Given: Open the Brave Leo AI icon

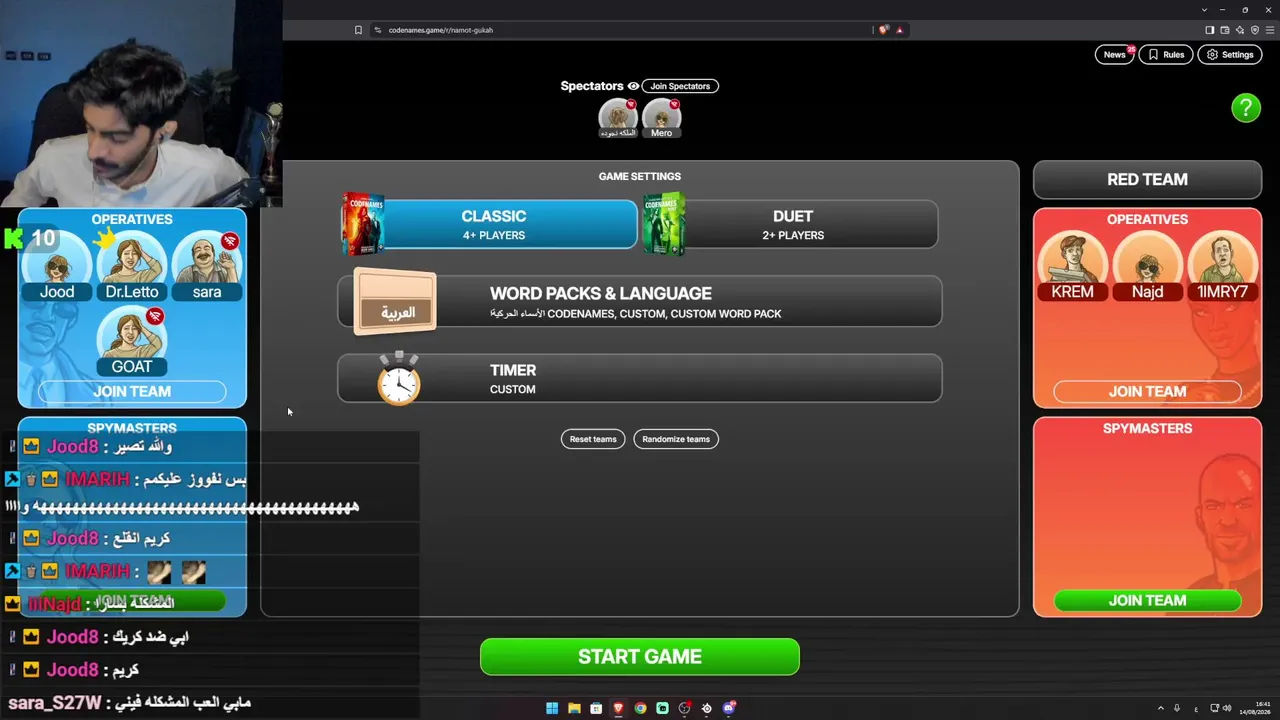Looking at the screenshot, I should pos(1240,30).
